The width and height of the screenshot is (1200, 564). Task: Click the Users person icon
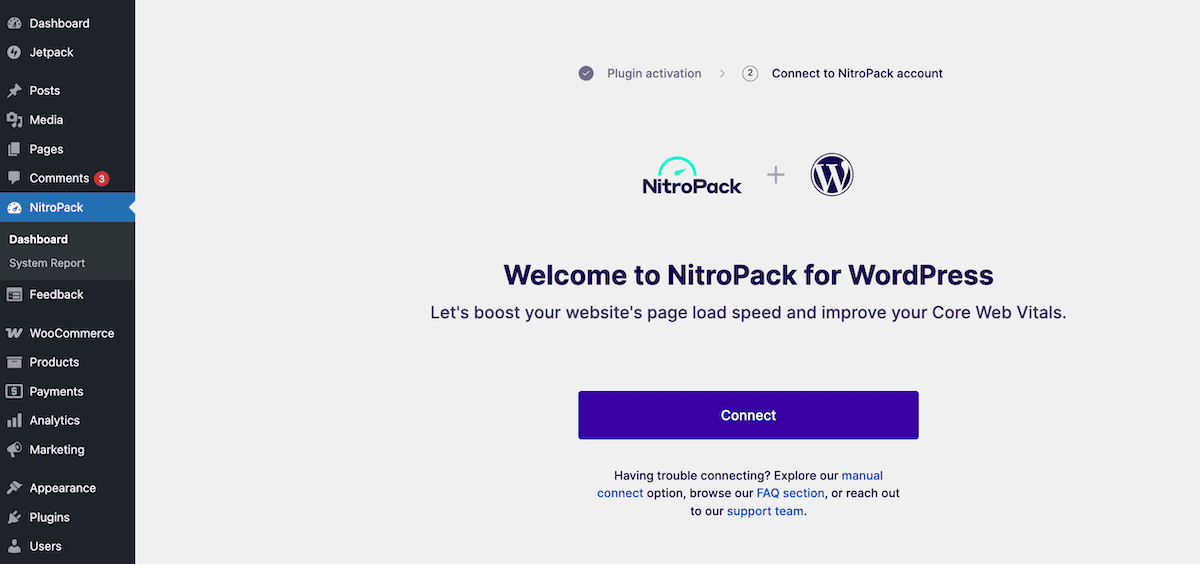click(x=14, y=546)
